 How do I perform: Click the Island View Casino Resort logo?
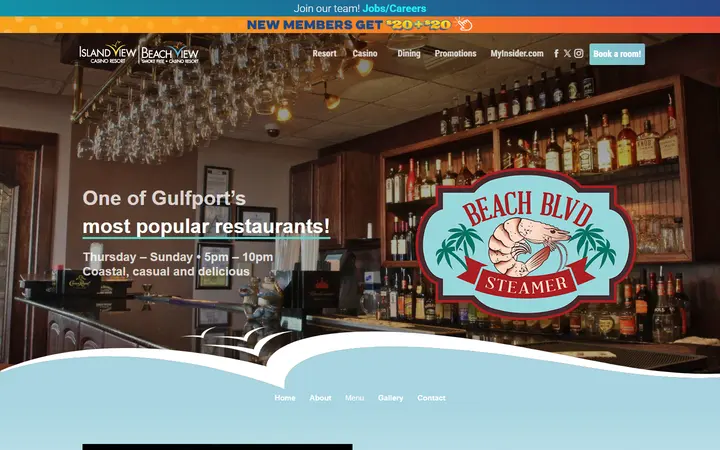(107, 53)
